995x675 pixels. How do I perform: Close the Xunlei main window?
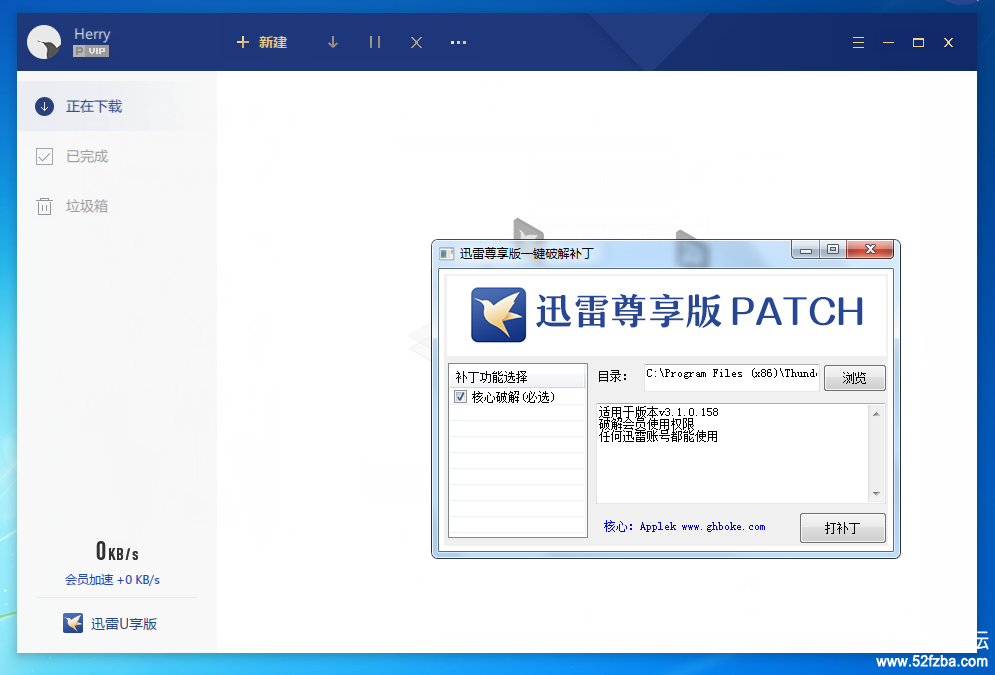(948, 43)
